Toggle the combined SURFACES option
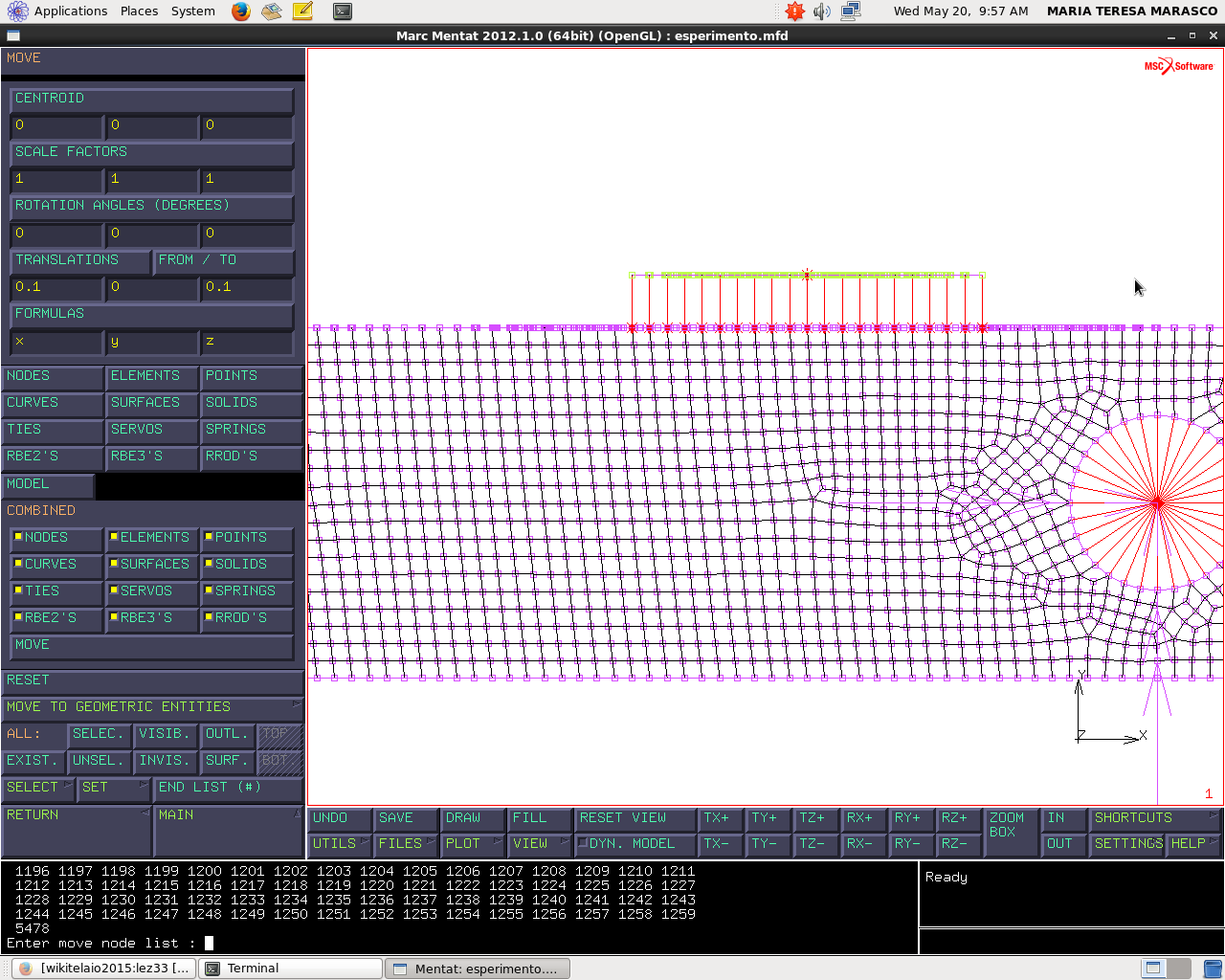1225x980 pixels. [152, 565]
